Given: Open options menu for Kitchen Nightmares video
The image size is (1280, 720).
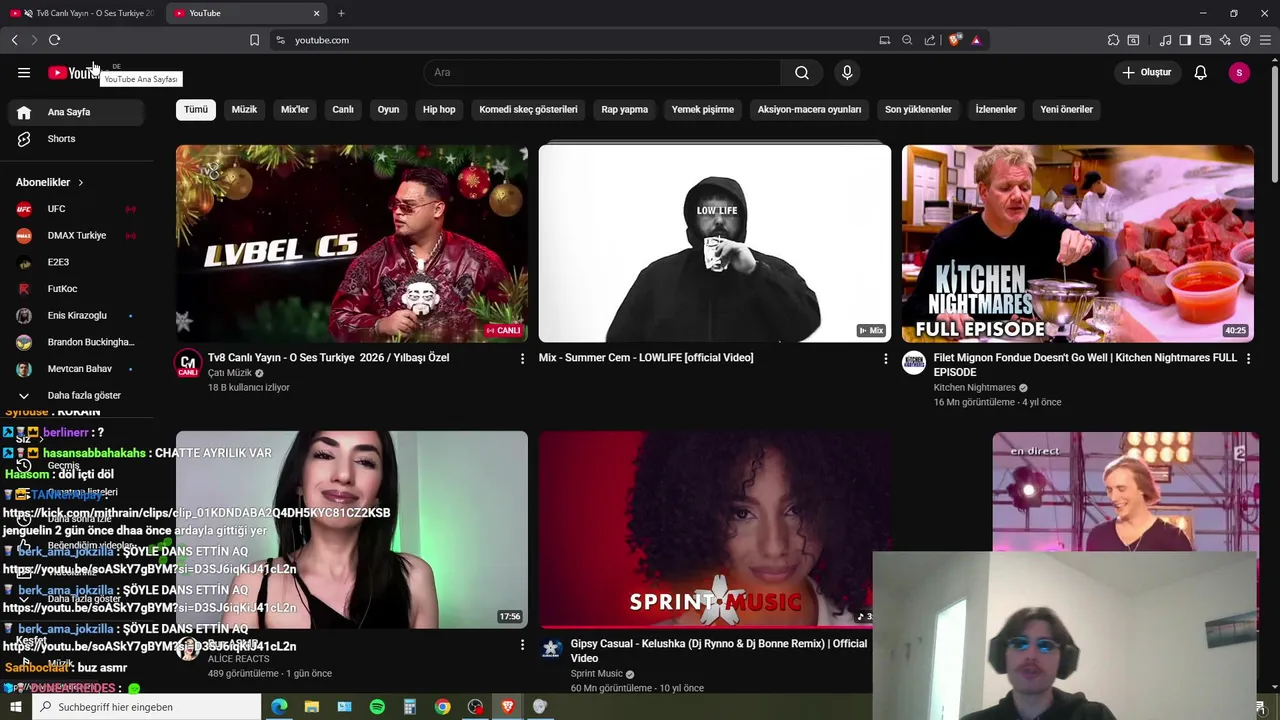Looking at the screenshot, I should click(x=1248, y=358).
